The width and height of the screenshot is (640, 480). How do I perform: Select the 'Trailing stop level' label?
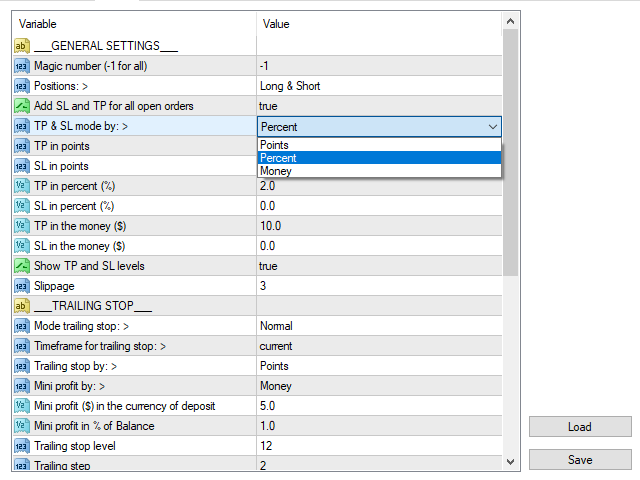pos(75,446)
